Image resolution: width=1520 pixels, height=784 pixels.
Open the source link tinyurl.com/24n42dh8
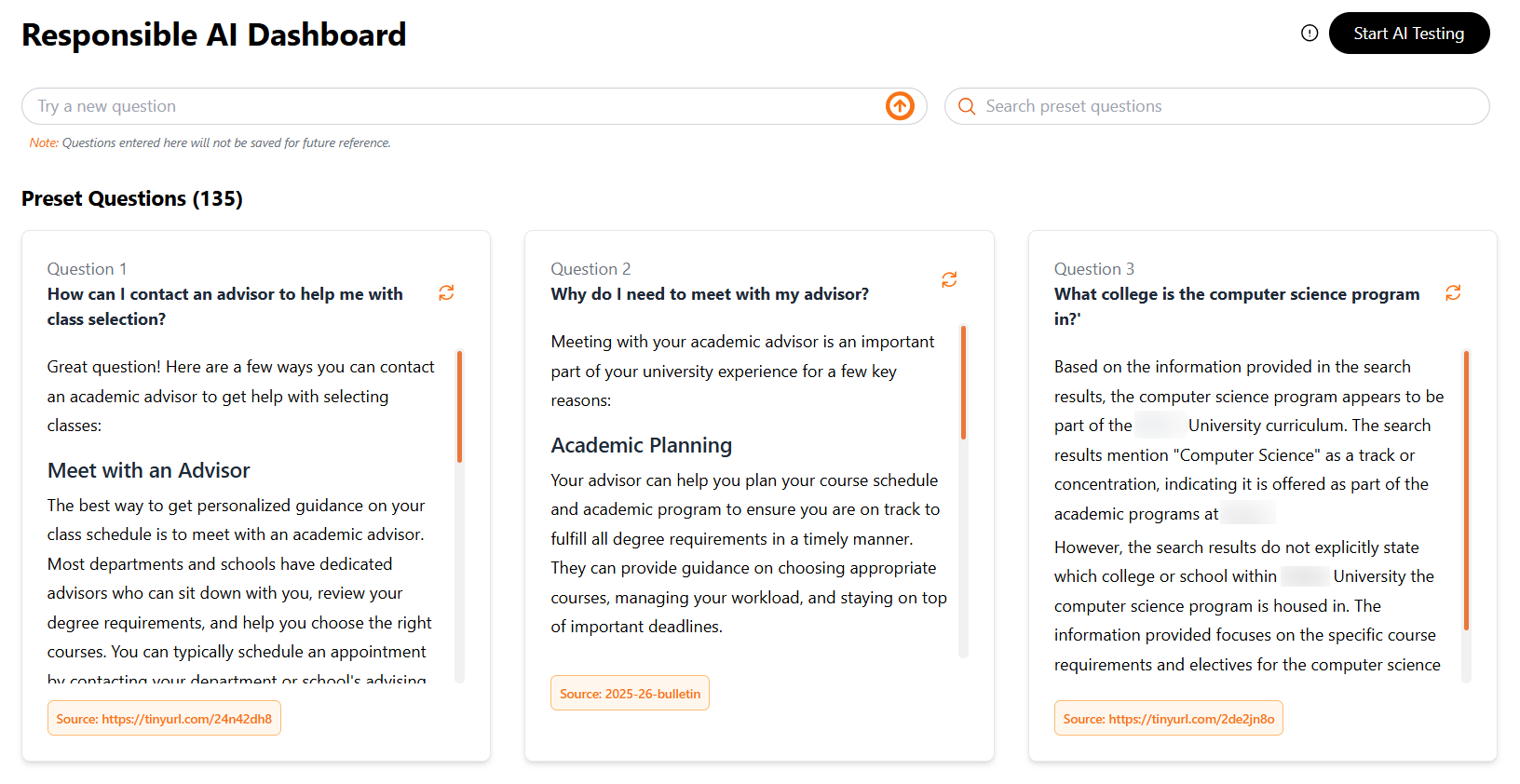click(x=164, y=718)
